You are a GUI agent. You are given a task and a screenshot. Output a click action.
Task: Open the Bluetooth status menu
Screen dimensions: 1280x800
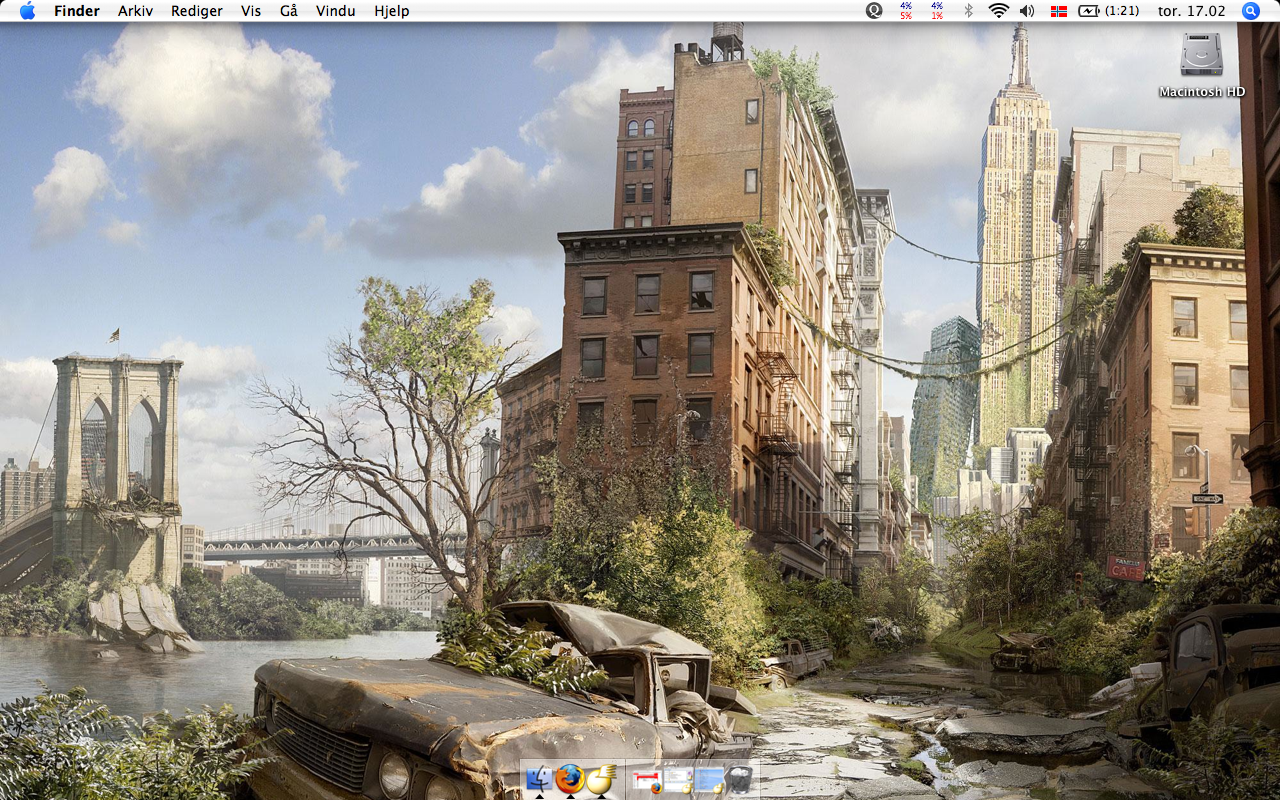click(x=968, y=11)
